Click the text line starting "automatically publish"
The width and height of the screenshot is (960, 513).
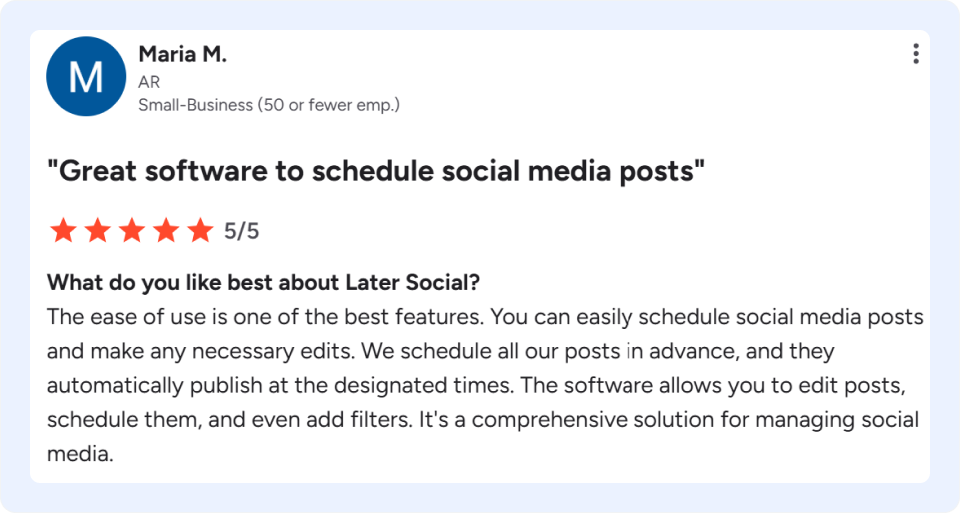tap(476, 386)
